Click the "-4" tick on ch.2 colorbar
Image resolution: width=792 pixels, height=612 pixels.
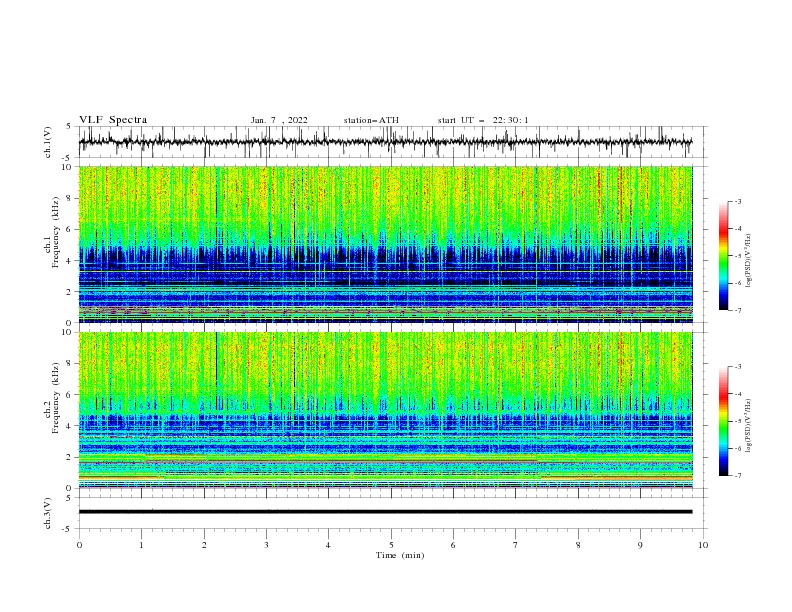click(737, 394)
